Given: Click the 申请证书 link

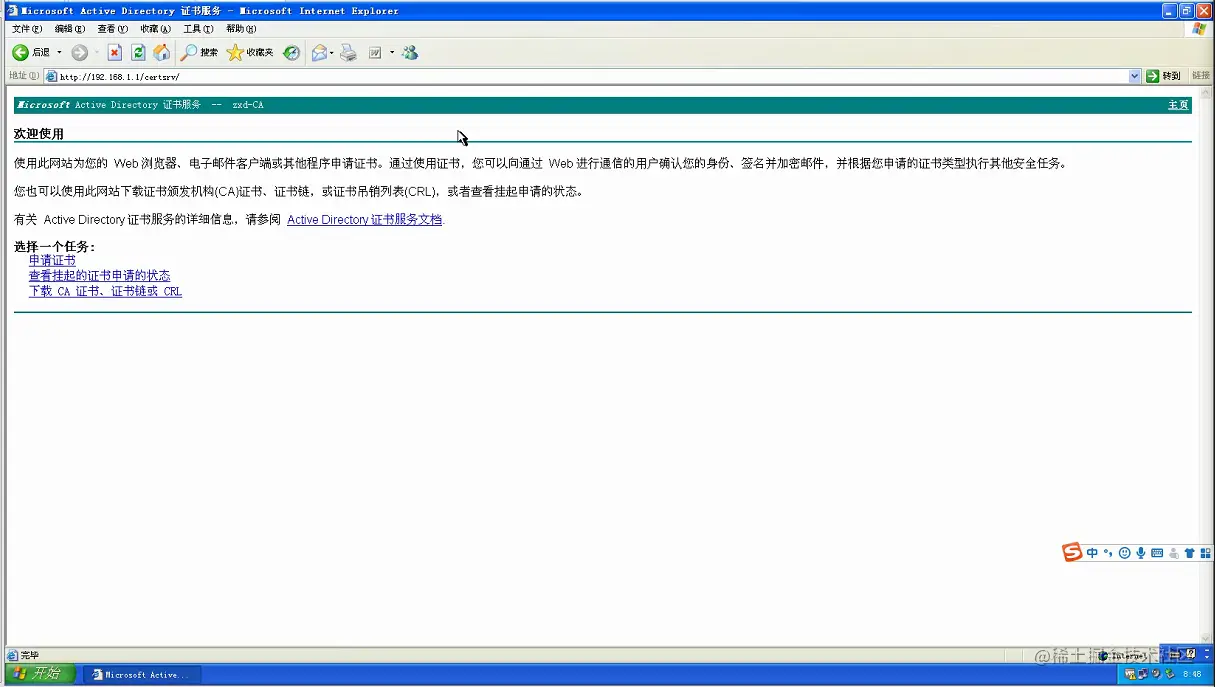Looking at the screenshot, I should [x=52, y=260].
